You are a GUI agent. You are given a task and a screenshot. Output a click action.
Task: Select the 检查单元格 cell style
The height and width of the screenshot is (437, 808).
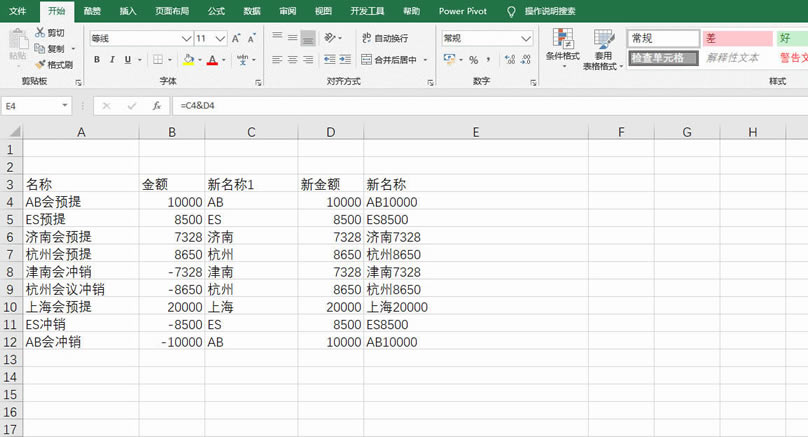[663, 58]
